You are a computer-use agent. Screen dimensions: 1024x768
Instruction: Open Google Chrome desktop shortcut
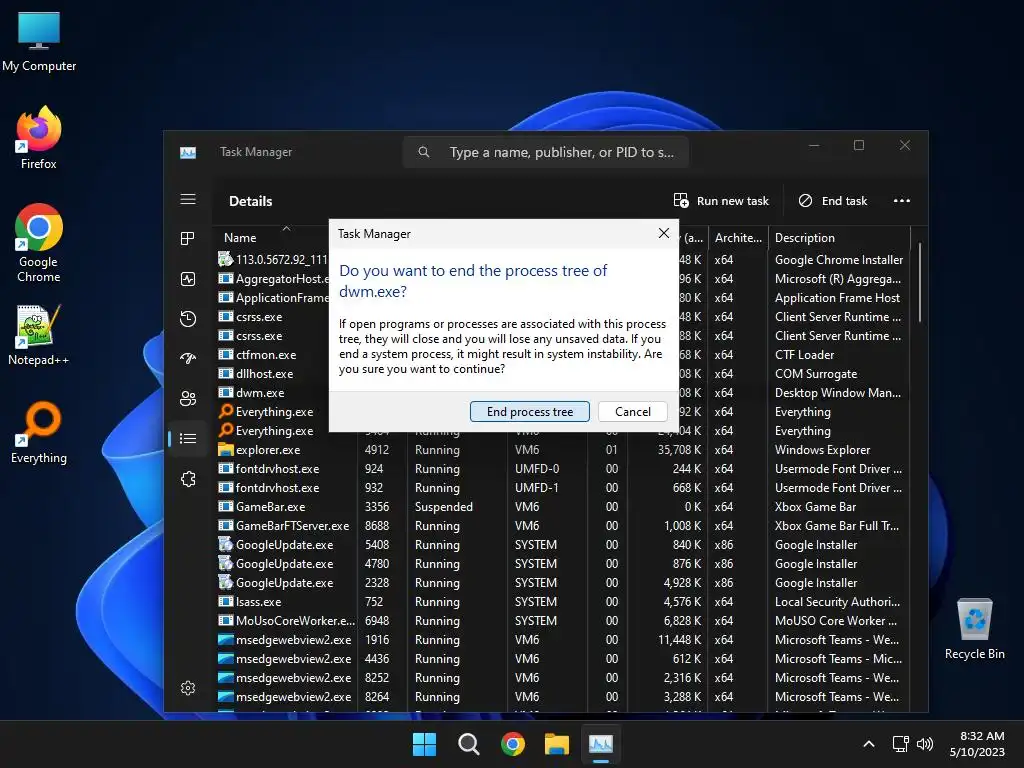39,243
